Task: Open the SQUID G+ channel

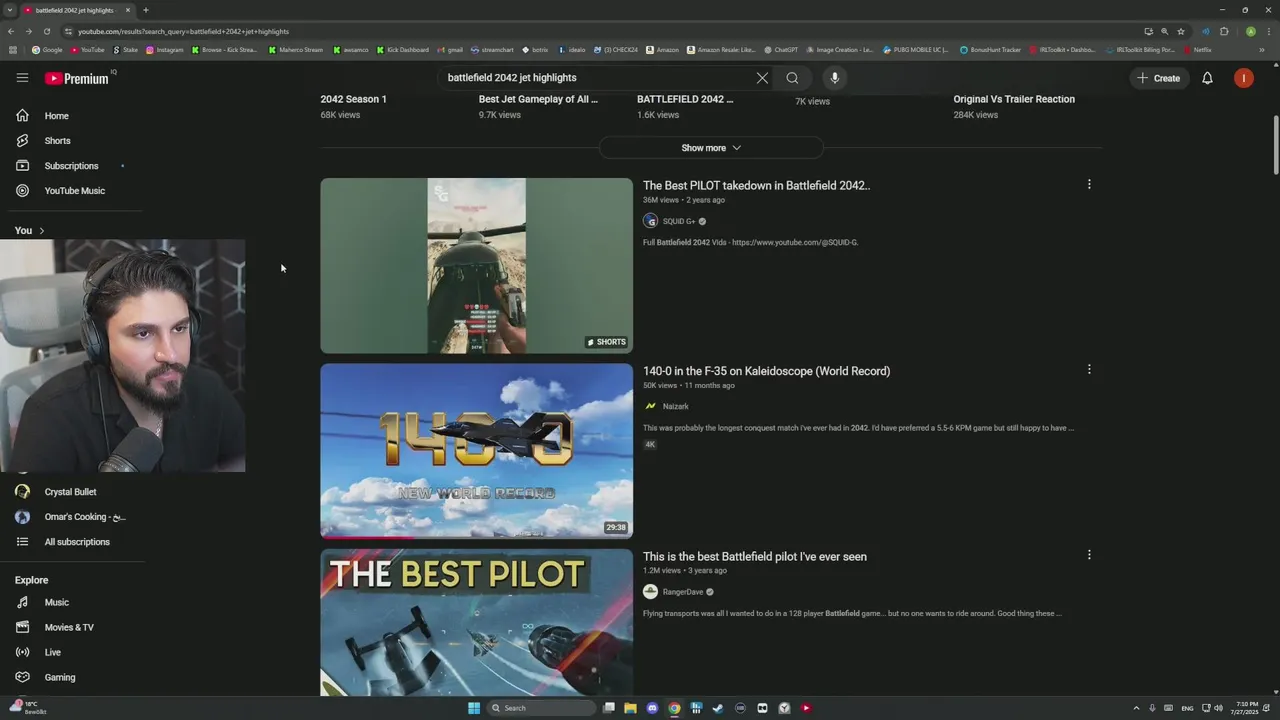Action: [679, 222]
